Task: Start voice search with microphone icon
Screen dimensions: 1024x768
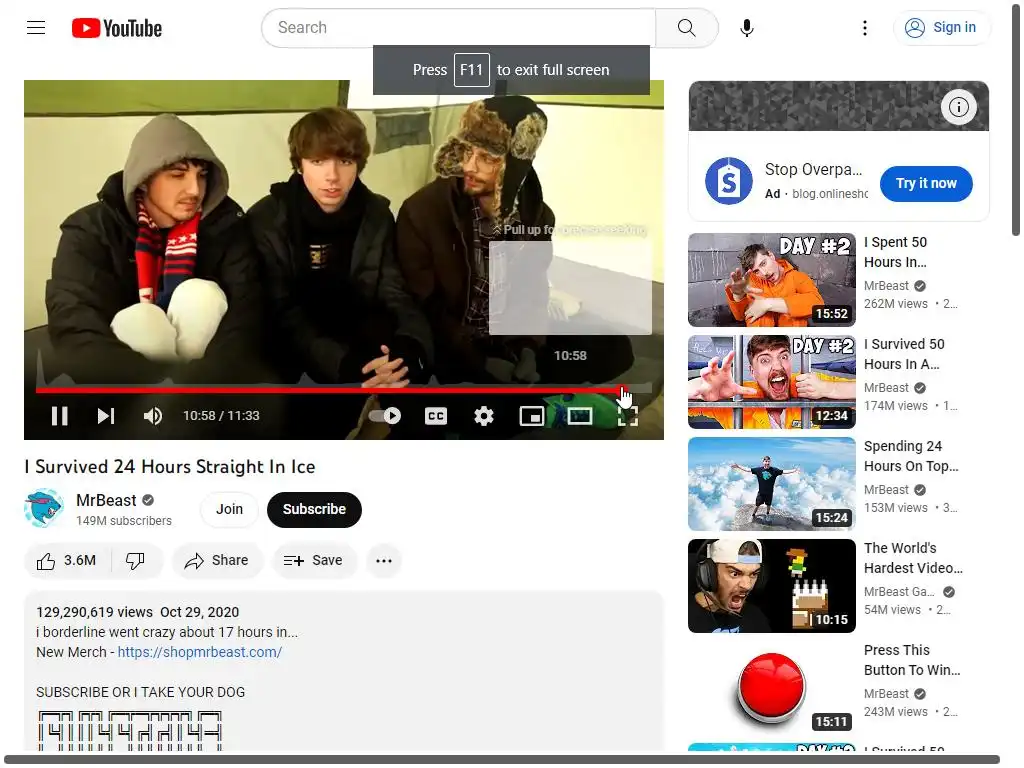Action: 746,28
